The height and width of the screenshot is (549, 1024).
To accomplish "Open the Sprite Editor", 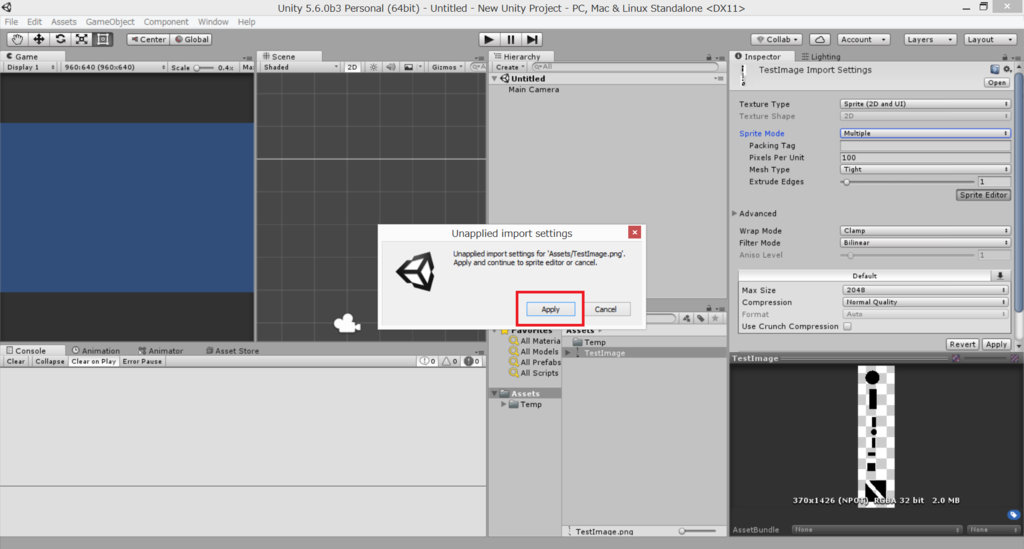I will (x=983, y=195).
